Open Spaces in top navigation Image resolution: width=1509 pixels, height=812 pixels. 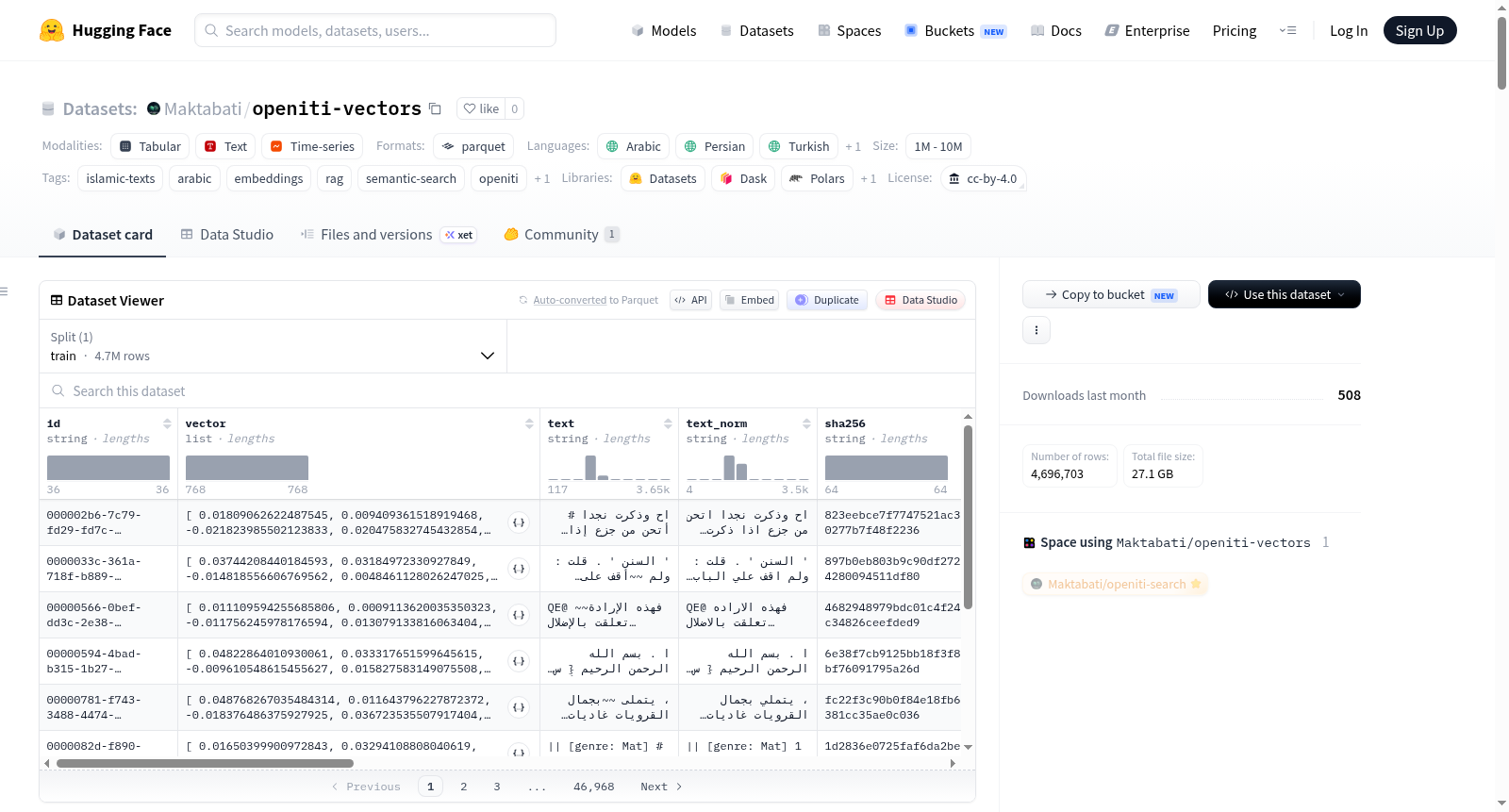850,31
